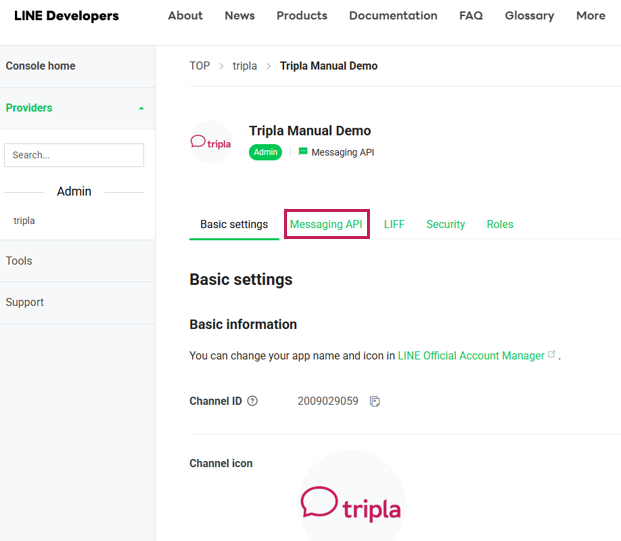The image size is (621, 541).
Task: Go to Console home
Action: pyautogui.click(x=41, y=66)
